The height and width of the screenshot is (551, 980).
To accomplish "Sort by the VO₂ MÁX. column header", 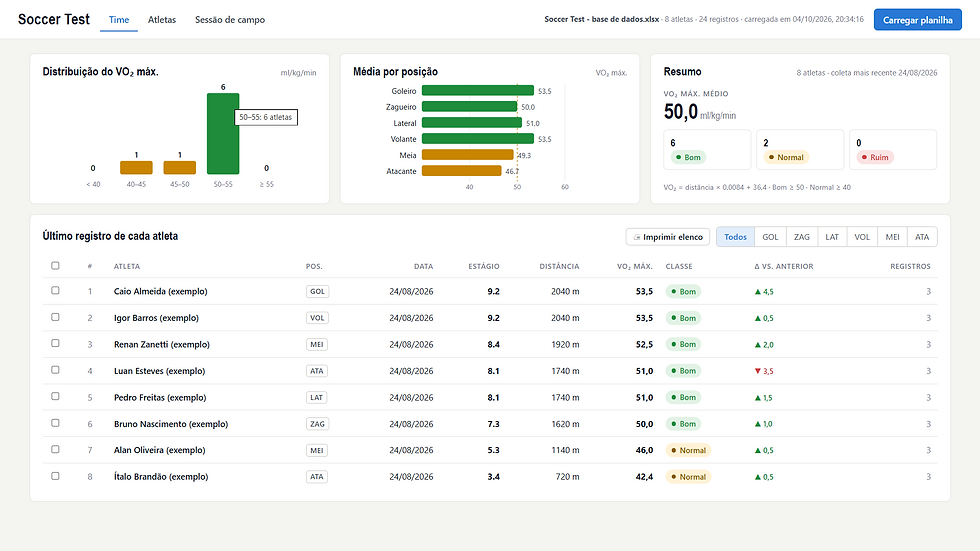I will point(634,266).
